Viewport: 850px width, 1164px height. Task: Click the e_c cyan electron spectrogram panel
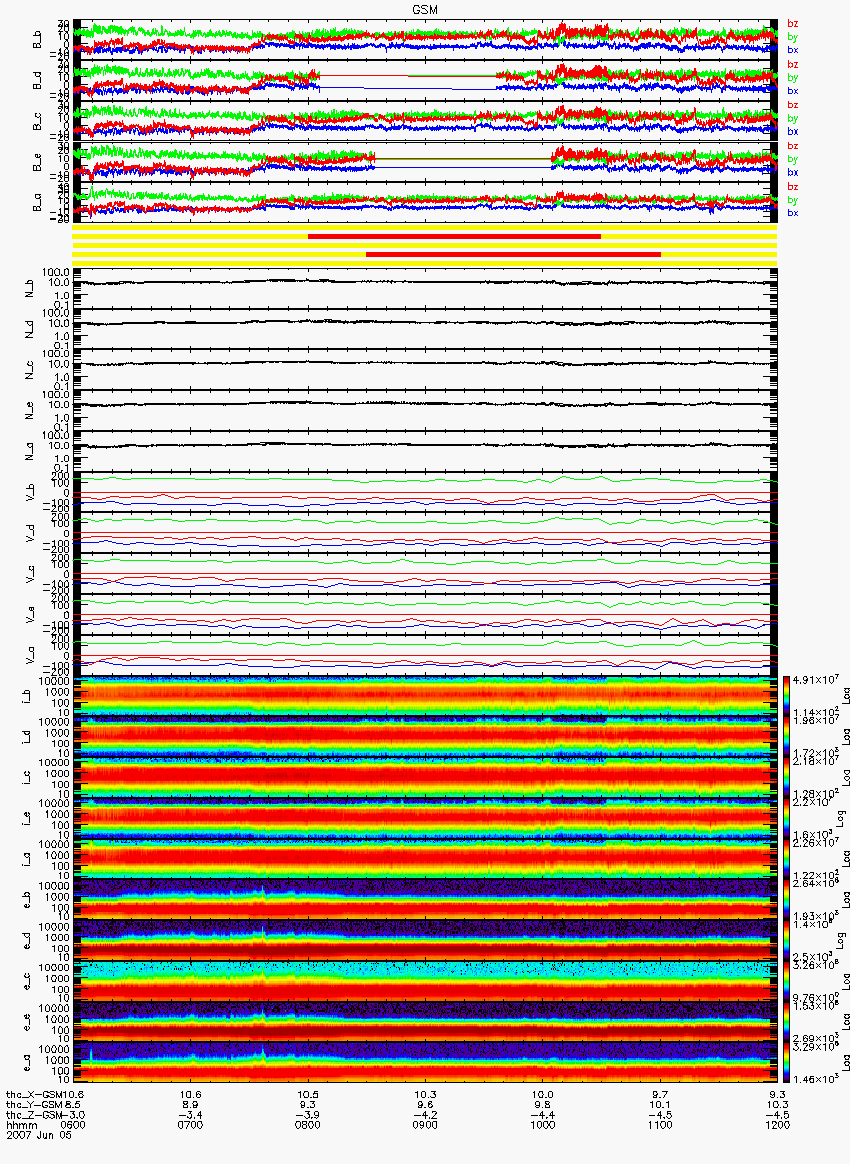click(425, 983)
